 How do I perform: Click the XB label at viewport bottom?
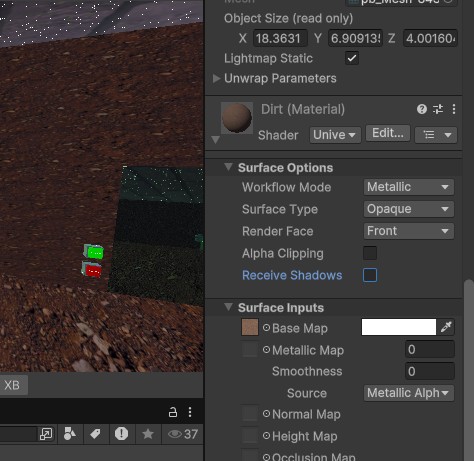tap(12, 385)
